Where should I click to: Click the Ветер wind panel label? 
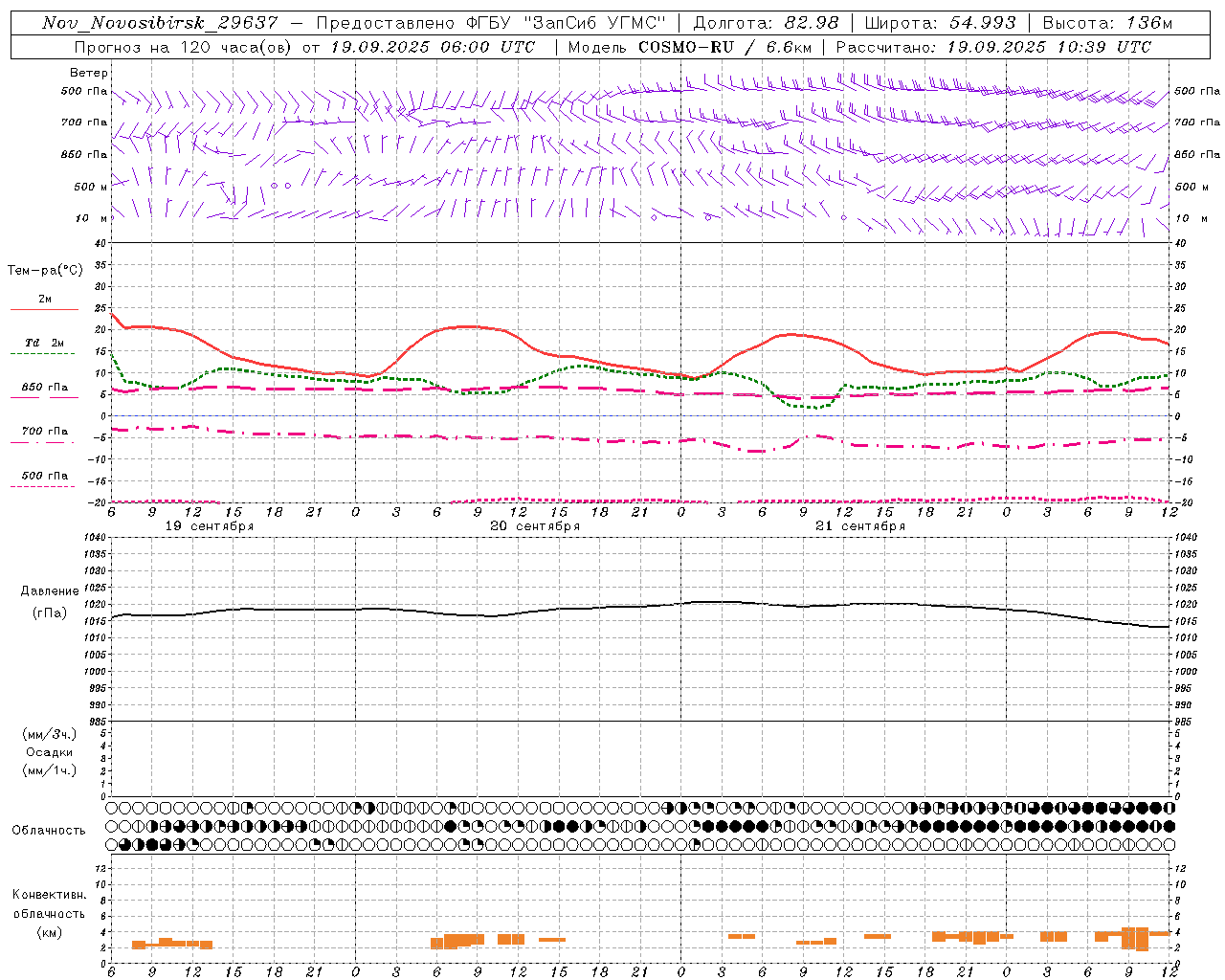pos(89,73)
